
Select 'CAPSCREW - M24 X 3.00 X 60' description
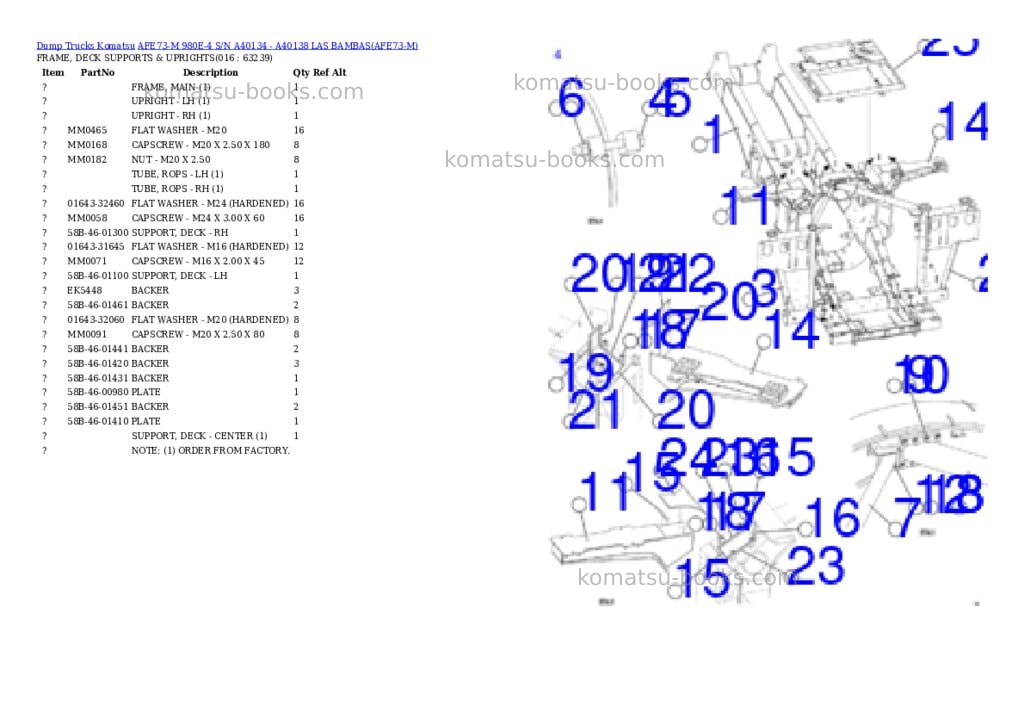click(198, 218)
